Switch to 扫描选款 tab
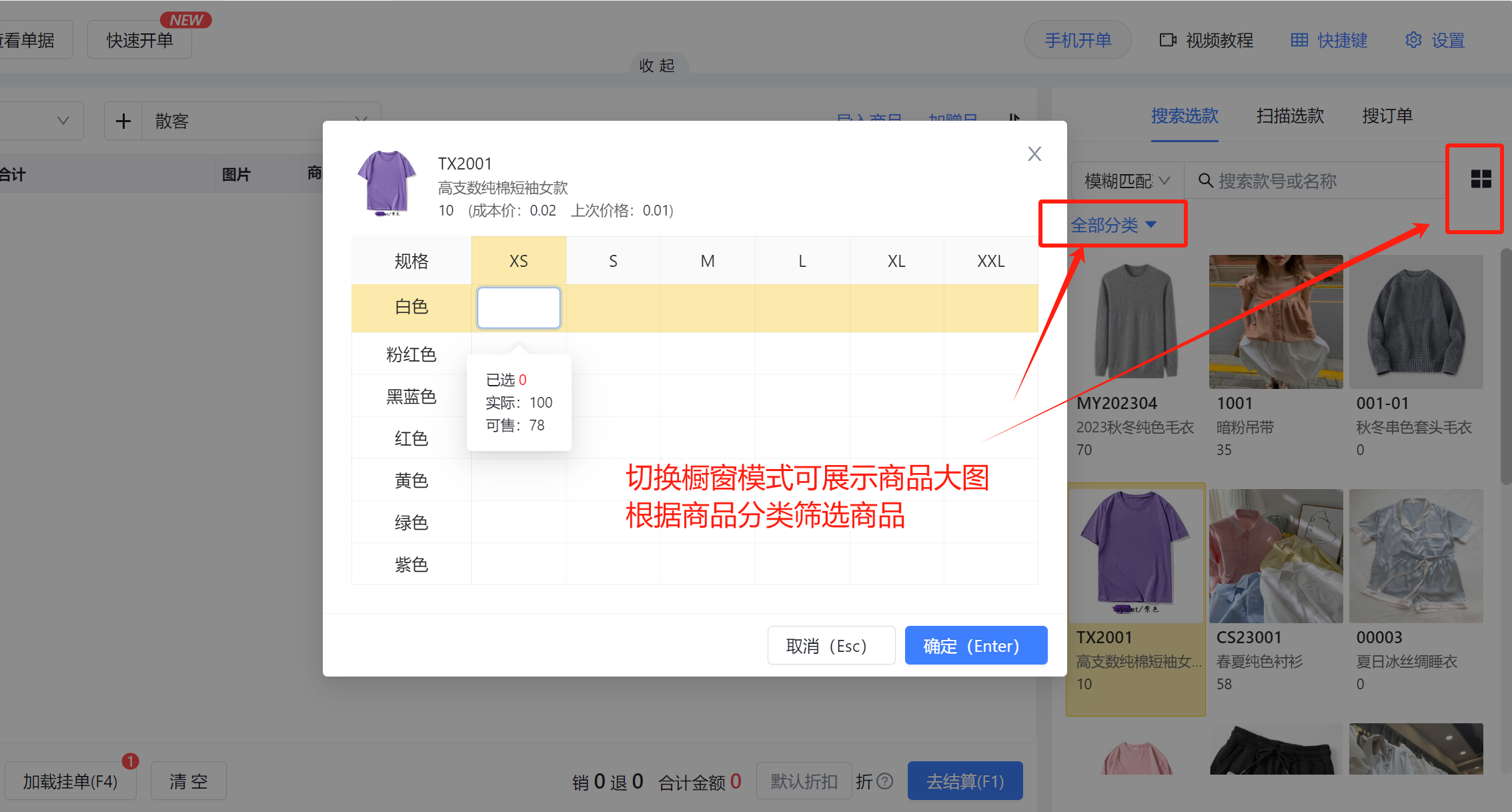1512x812 pixels. [x=1290, y=115]
